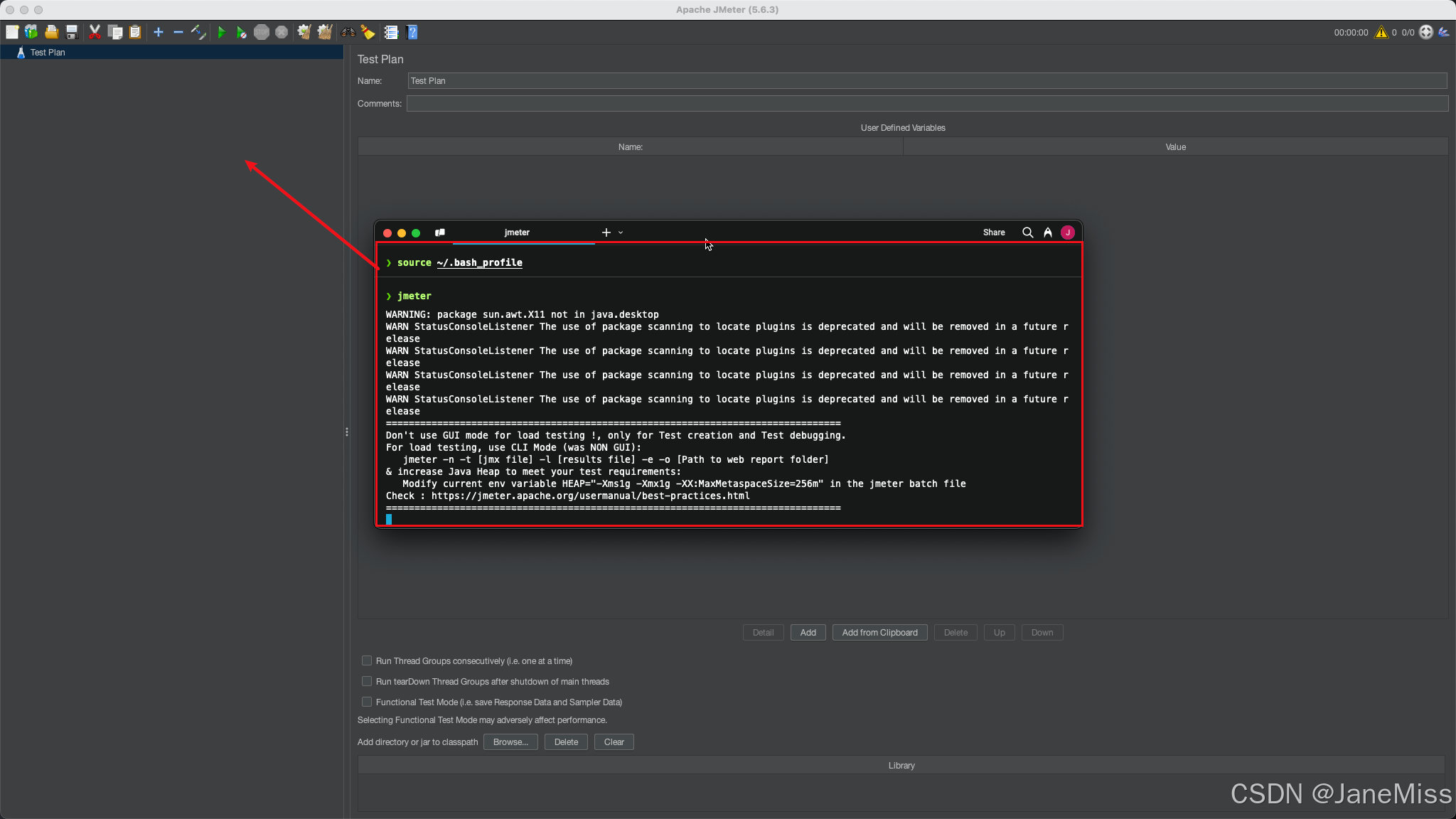
Task: Open a test plan file (folder icon)
Action: [51, 32]
